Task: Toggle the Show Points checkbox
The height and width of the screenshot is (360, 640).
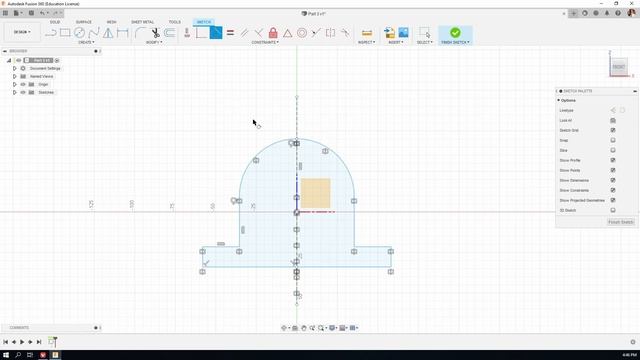Action: tap(613, 170)
